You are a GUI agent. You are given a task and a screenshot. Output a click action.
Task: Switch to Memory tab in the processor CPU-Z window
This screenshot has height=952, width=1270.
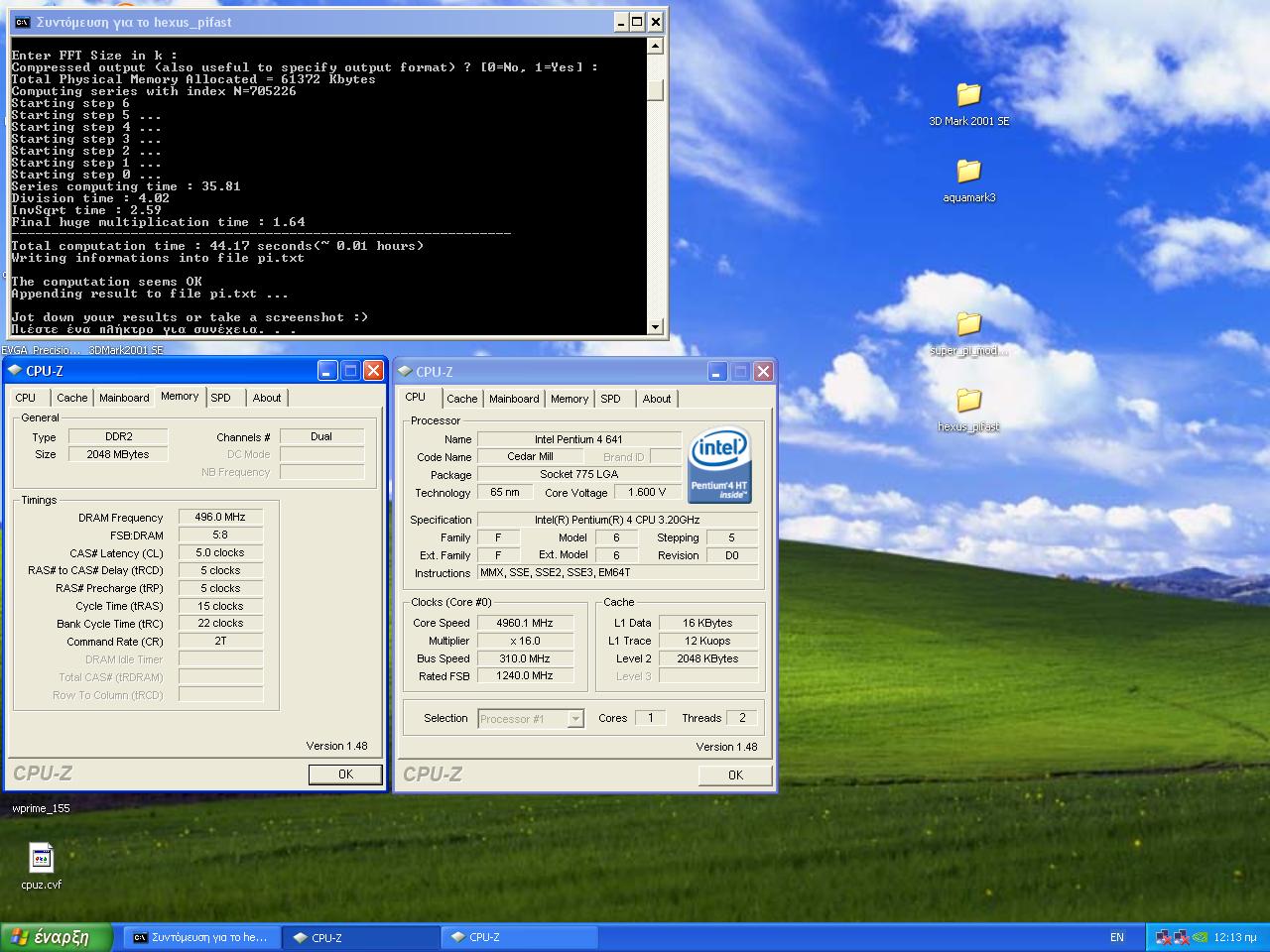click(x=570, y=399)
